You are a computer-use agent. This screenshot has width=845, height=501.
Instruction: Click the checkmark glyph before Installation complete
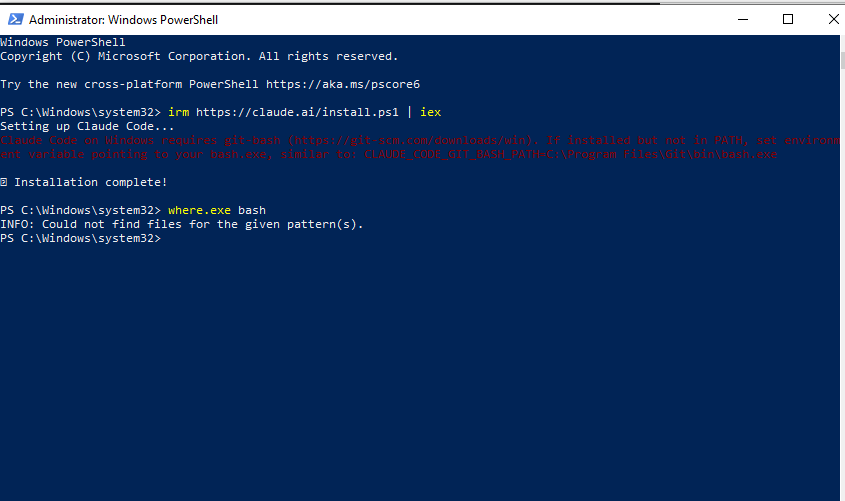[x=5, y=182]
